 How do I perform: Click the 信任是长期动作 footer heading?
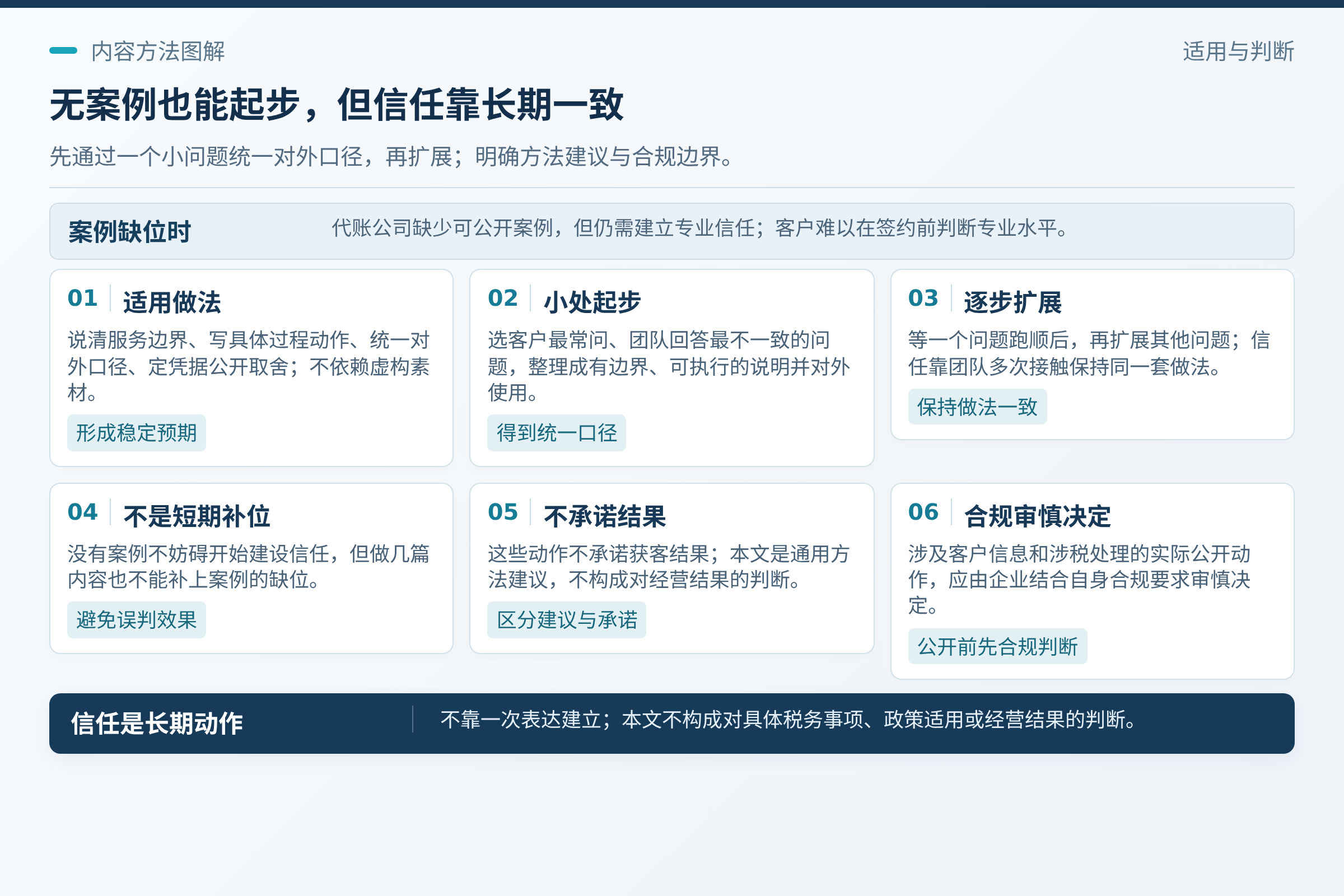coord(157,723)
